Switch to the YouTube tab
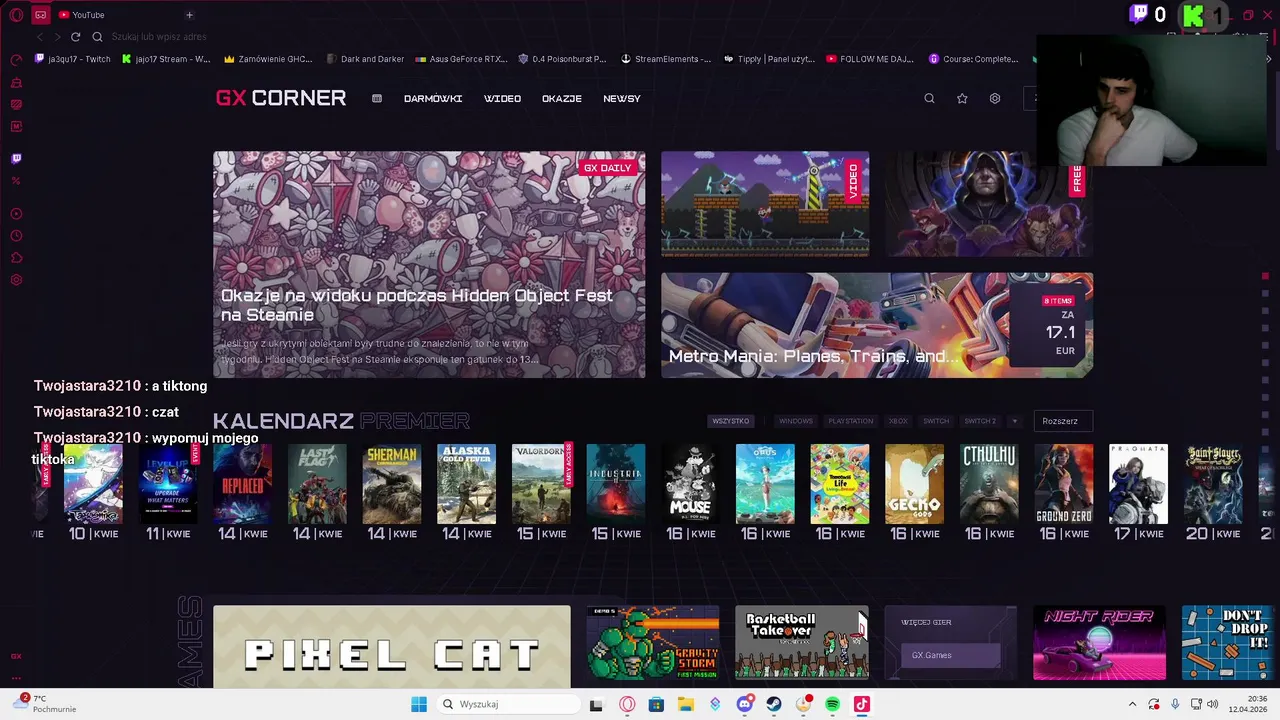The height and width of the screenshot is (720, 1280). click(x=81, y=15)
